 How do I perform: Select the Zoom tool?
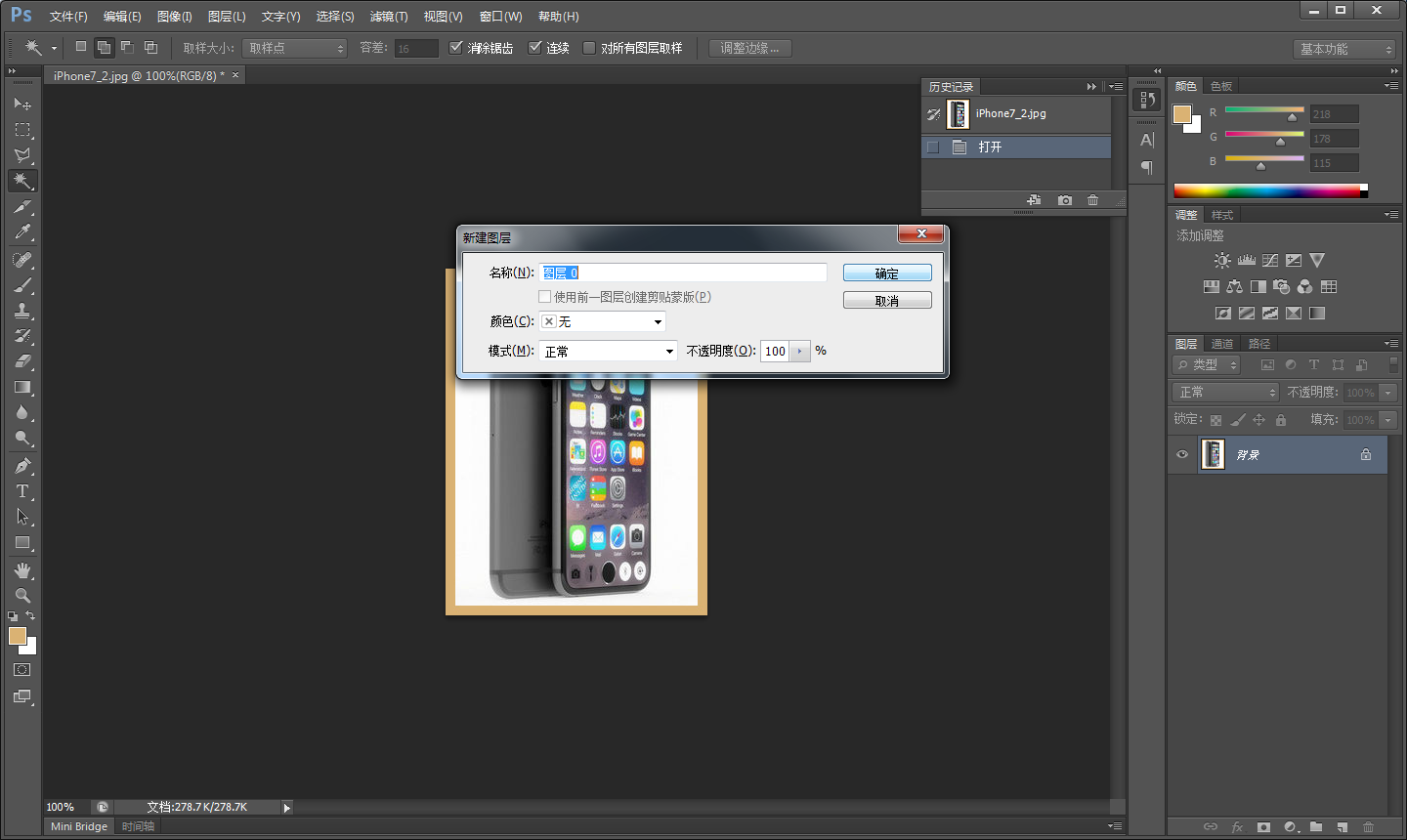22,596
